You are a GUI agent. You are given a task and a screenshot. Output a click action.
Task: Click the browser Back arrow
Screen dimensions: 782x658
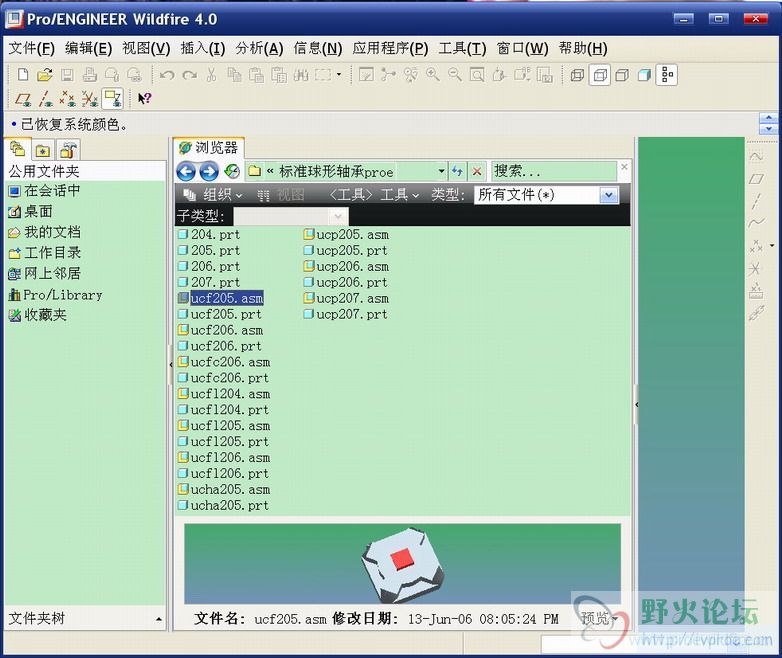186,172
